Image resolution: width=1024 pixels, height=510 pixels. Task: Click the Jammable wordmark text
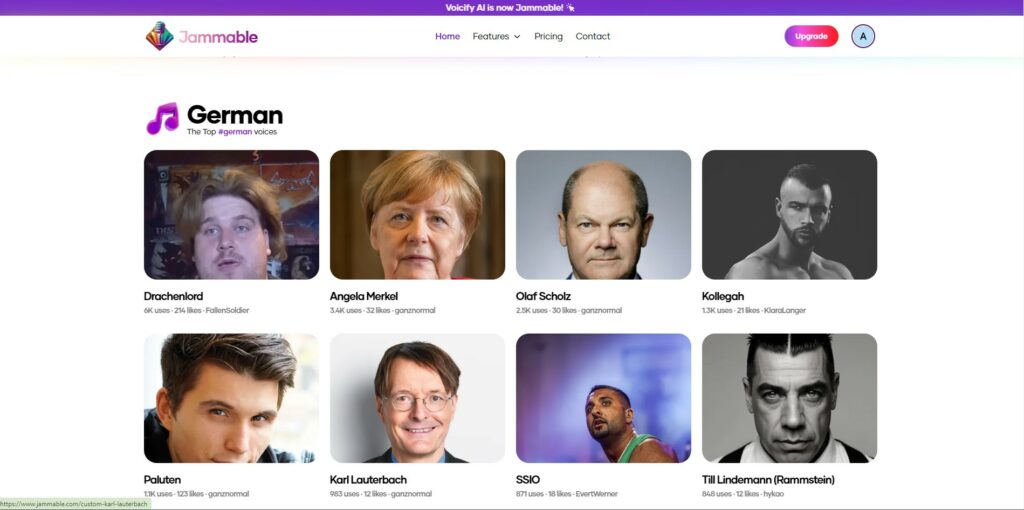218,37
